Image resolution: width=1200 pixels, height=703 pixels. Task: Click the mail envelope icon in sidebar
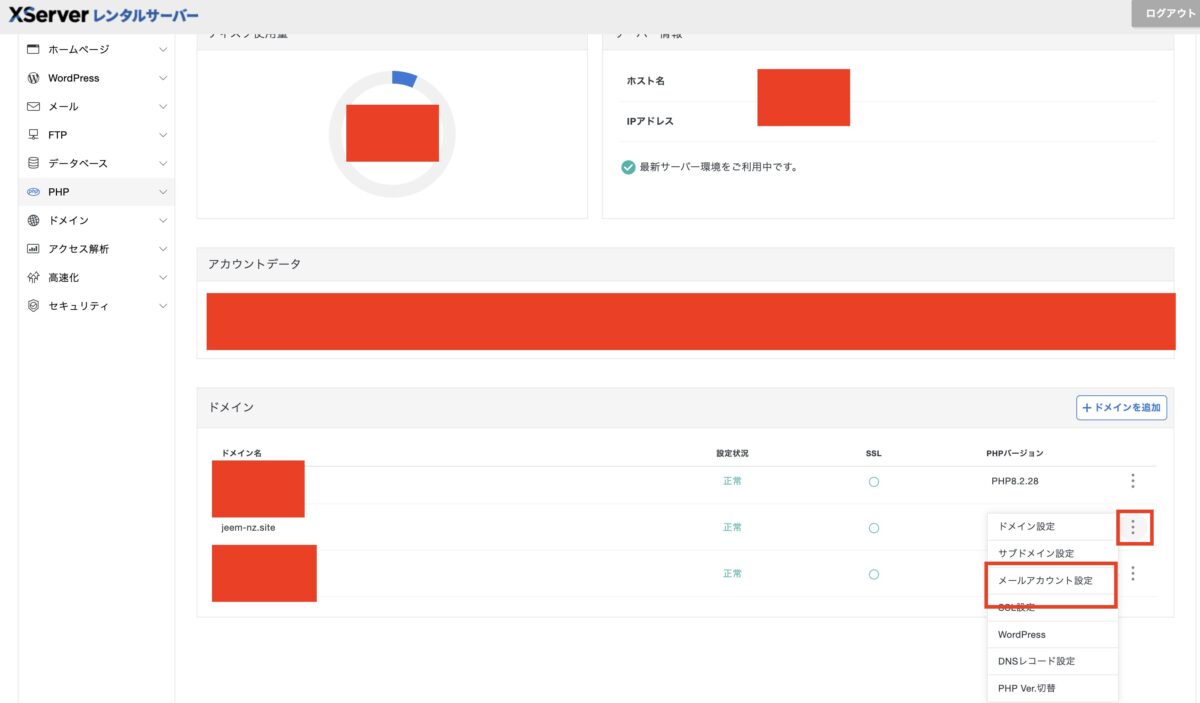[34, 106]
